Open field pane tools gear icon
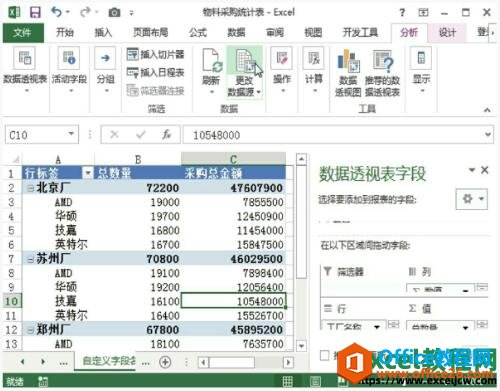500x391 pixels. point(472,199)
